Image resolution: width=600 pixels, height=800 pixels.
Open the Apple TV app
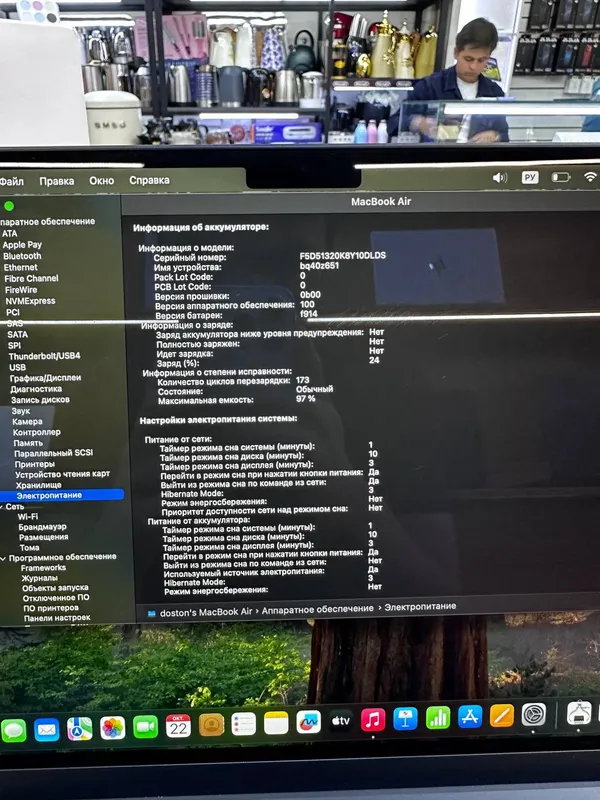click(341, 721)
